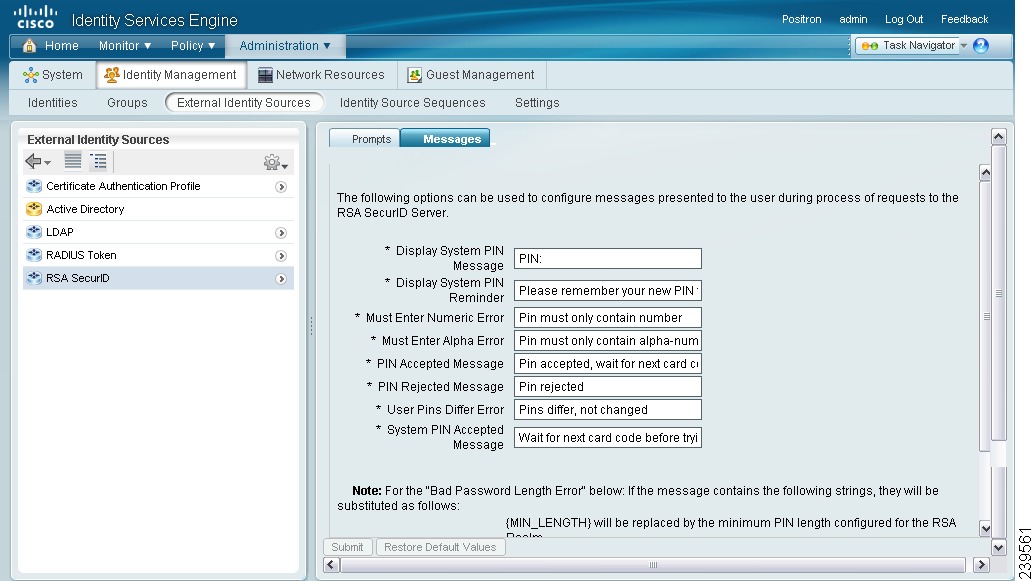Image resolution: width=1035 pixels, height=581 pixels.
Task: Click the Home house icon
Action: [x=29, y=46]
